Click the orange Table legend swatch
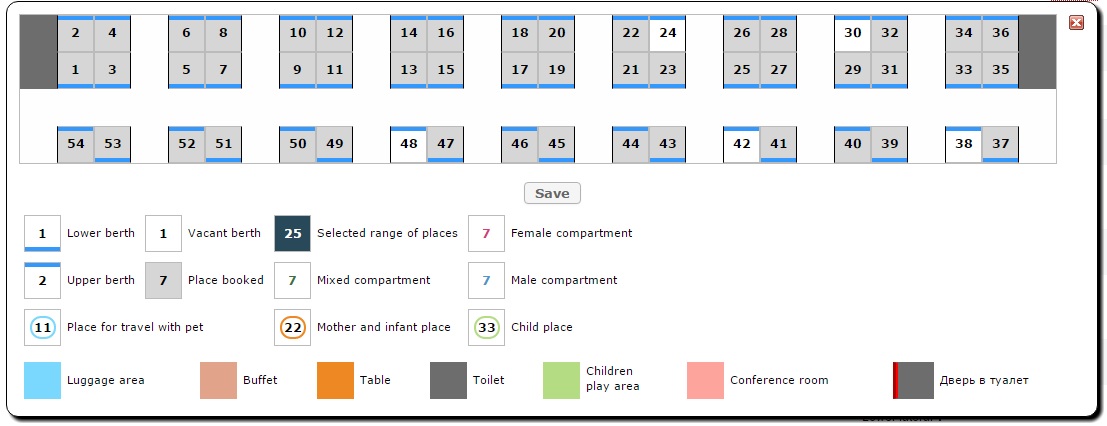The width and height of the screenshot is (1107, 426). pos(335,380)
